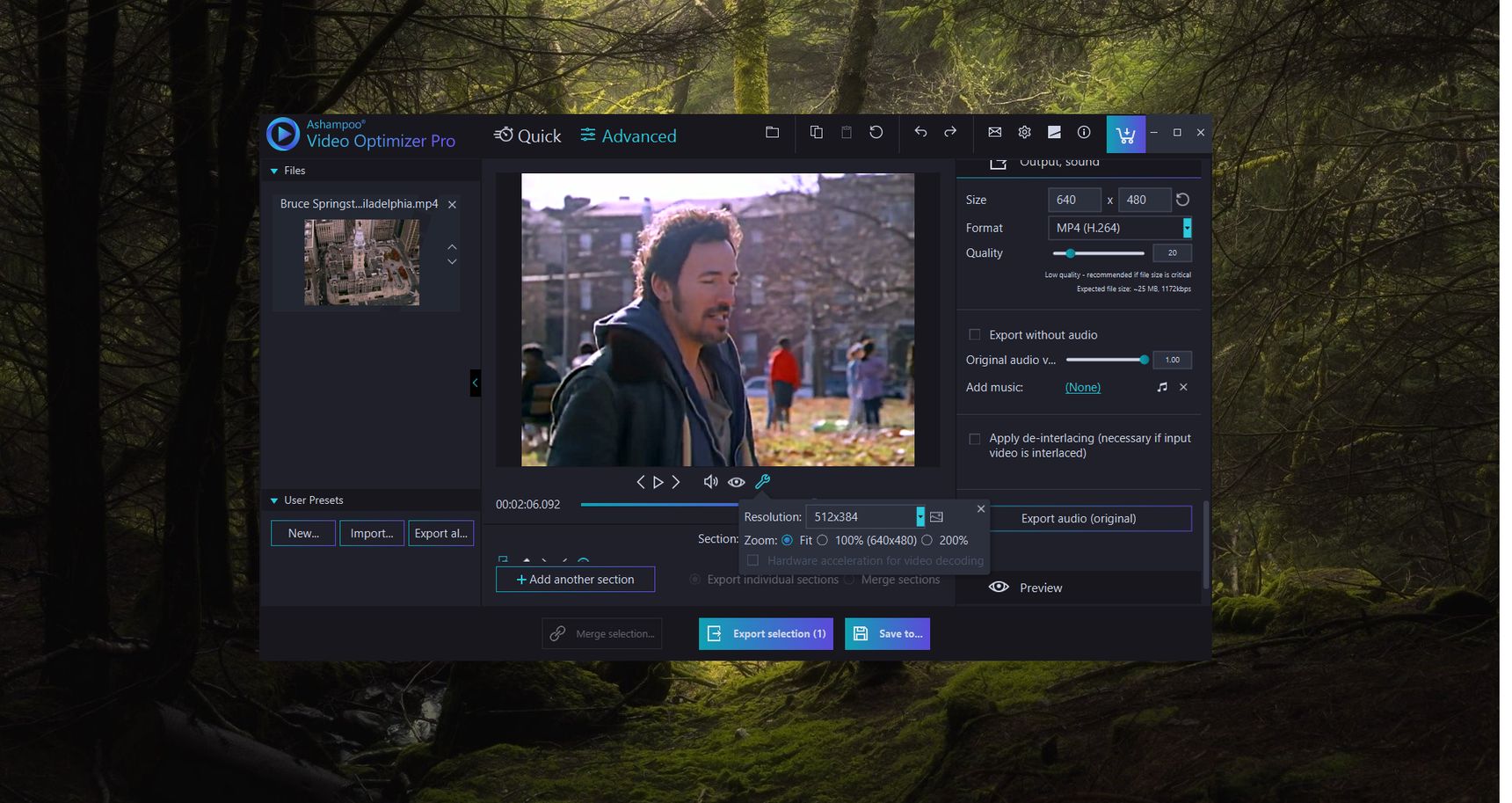Viewport: 1512px width, 803px height.
Task: Click the reset circular arrow icon in the toolbar
Action: pos(876,132)
